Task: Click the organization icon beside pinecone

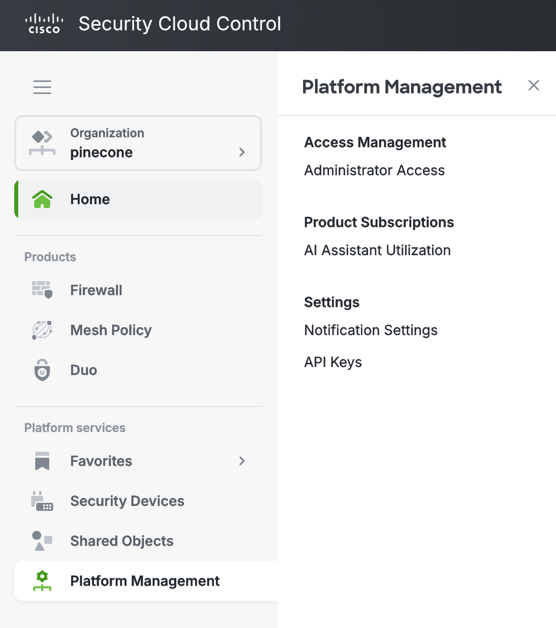Action: pyautogui.click(x=42, y=143)
